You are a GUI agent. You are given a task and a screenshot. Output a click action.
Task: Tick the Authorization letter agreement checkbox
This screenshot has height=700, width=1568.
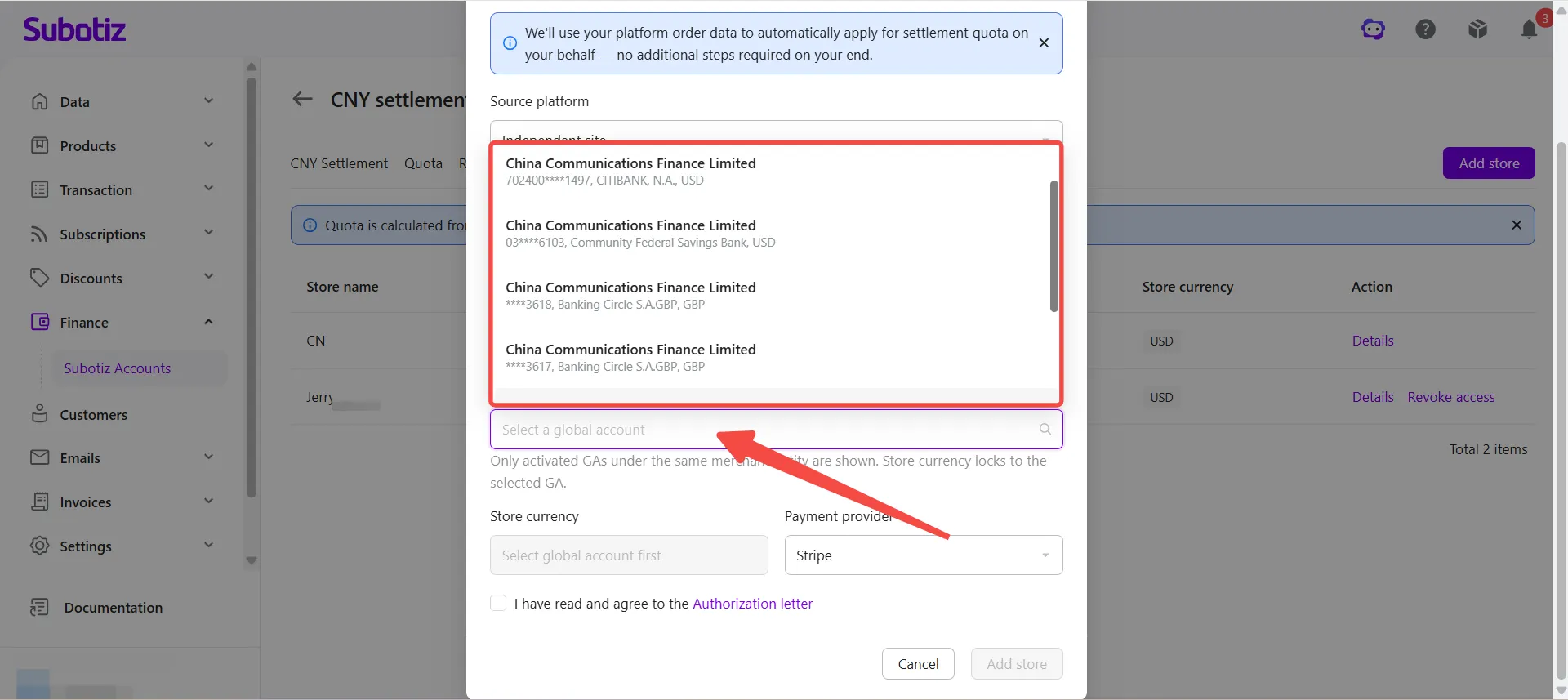[x=498, y=603]
